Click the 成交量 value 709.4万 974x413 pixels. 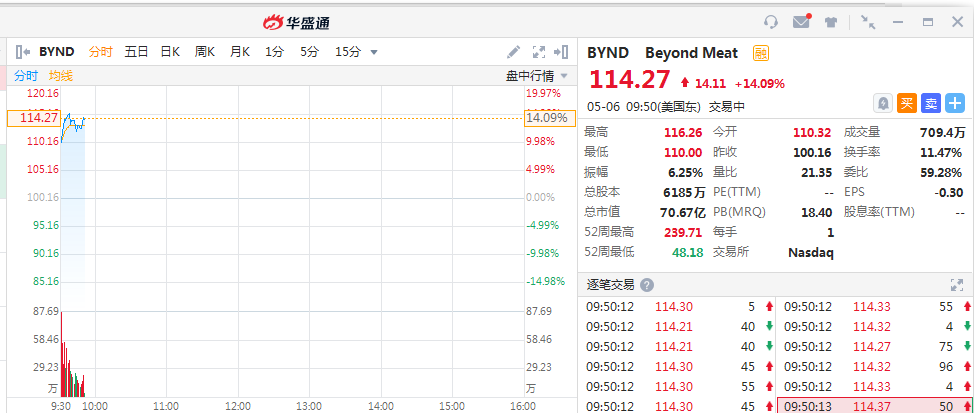pyautogui.click(x=942, y=132)
